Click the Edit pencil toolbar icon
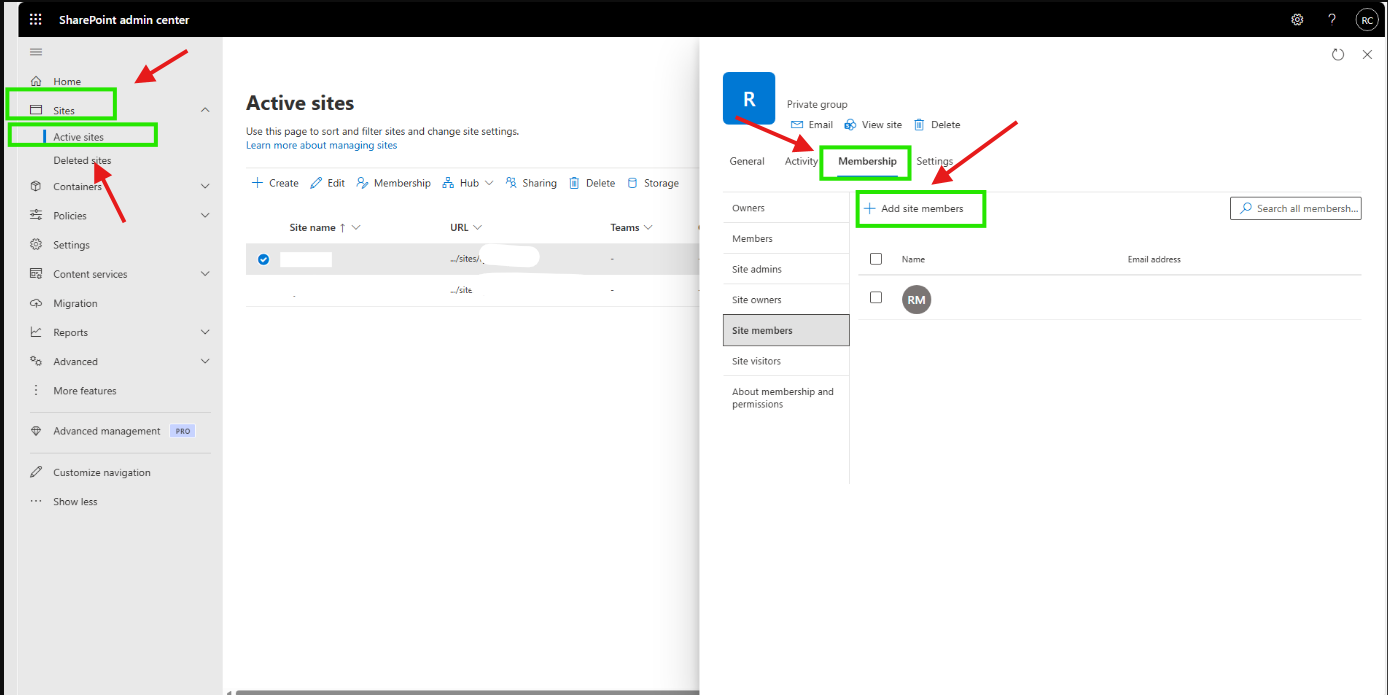The height and width of the screenshot is (695, 1388). coord(316,183)
